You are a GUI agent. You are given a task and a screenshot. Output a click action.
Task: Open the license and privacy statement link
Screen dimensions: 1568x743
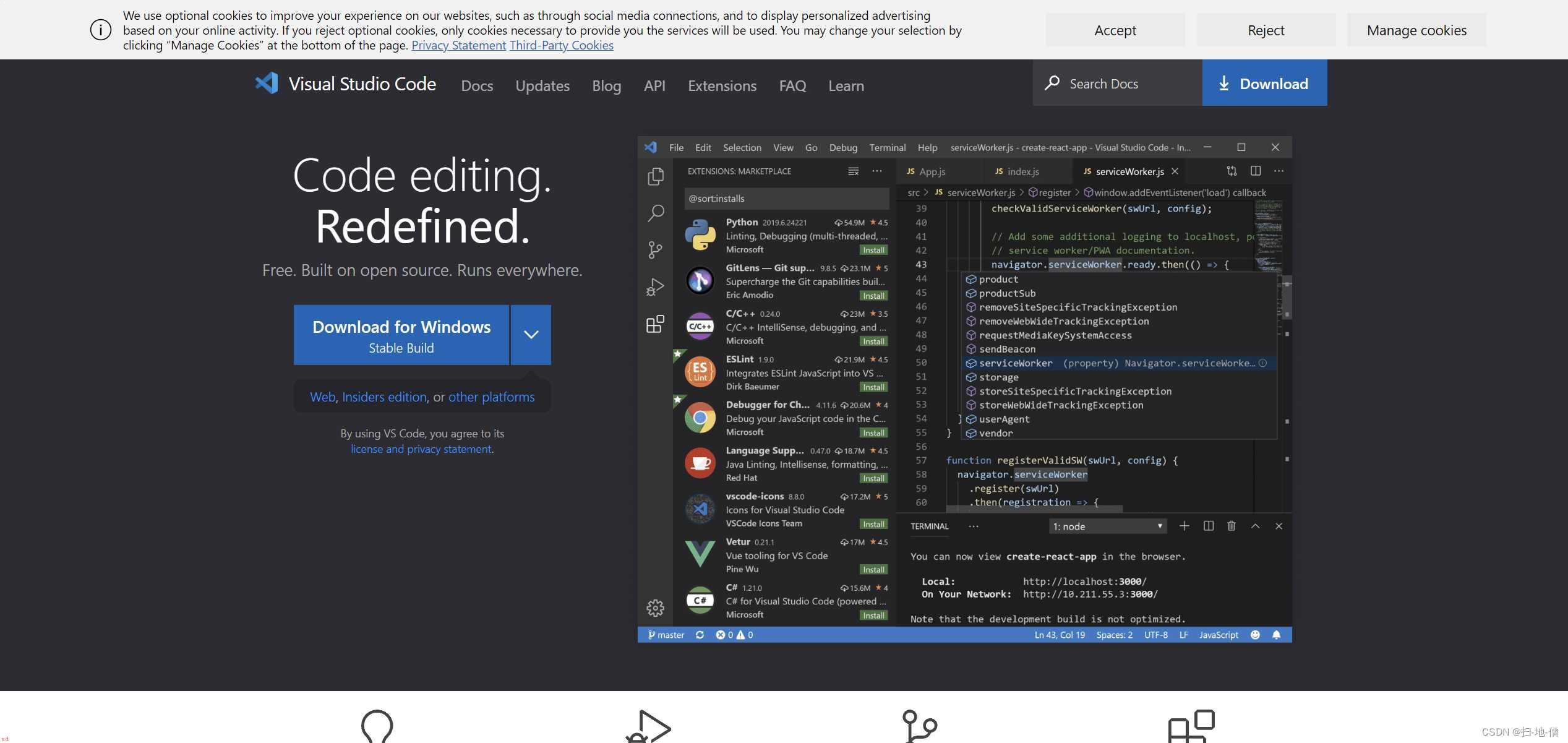421,449
